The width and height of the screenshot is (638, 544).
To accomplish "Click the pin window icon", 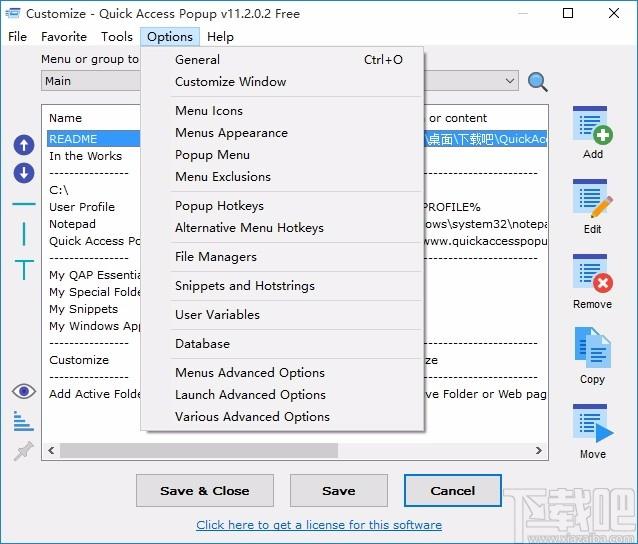I will [23, 451].
